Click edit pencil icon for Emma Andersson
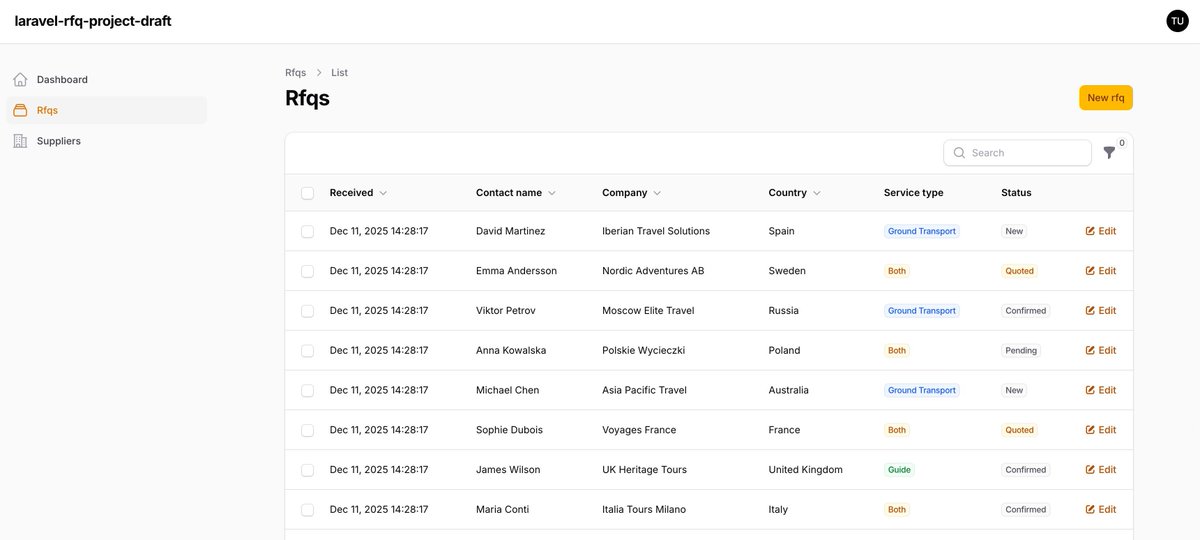This screenshot has height=540, width=1200. pyautogui.click(x=1090, y=271)
